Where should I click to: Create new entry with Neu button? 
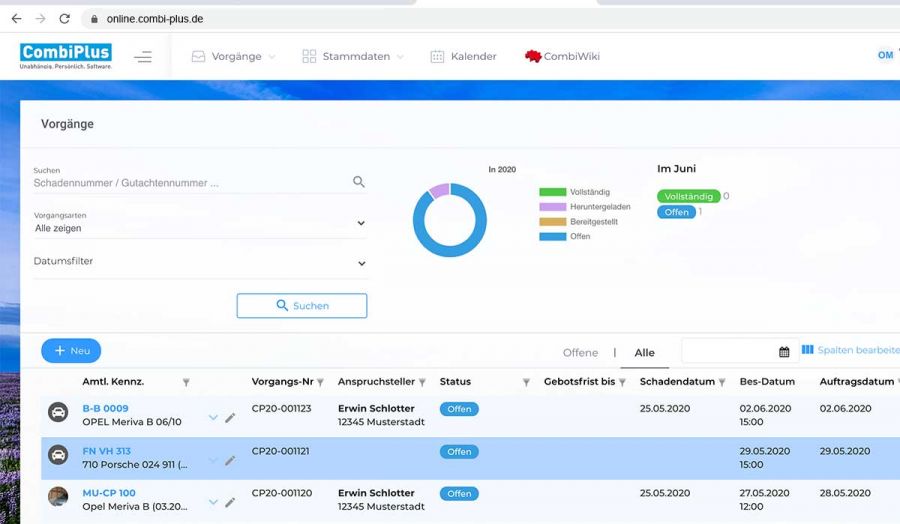click(x=71, y=351)
